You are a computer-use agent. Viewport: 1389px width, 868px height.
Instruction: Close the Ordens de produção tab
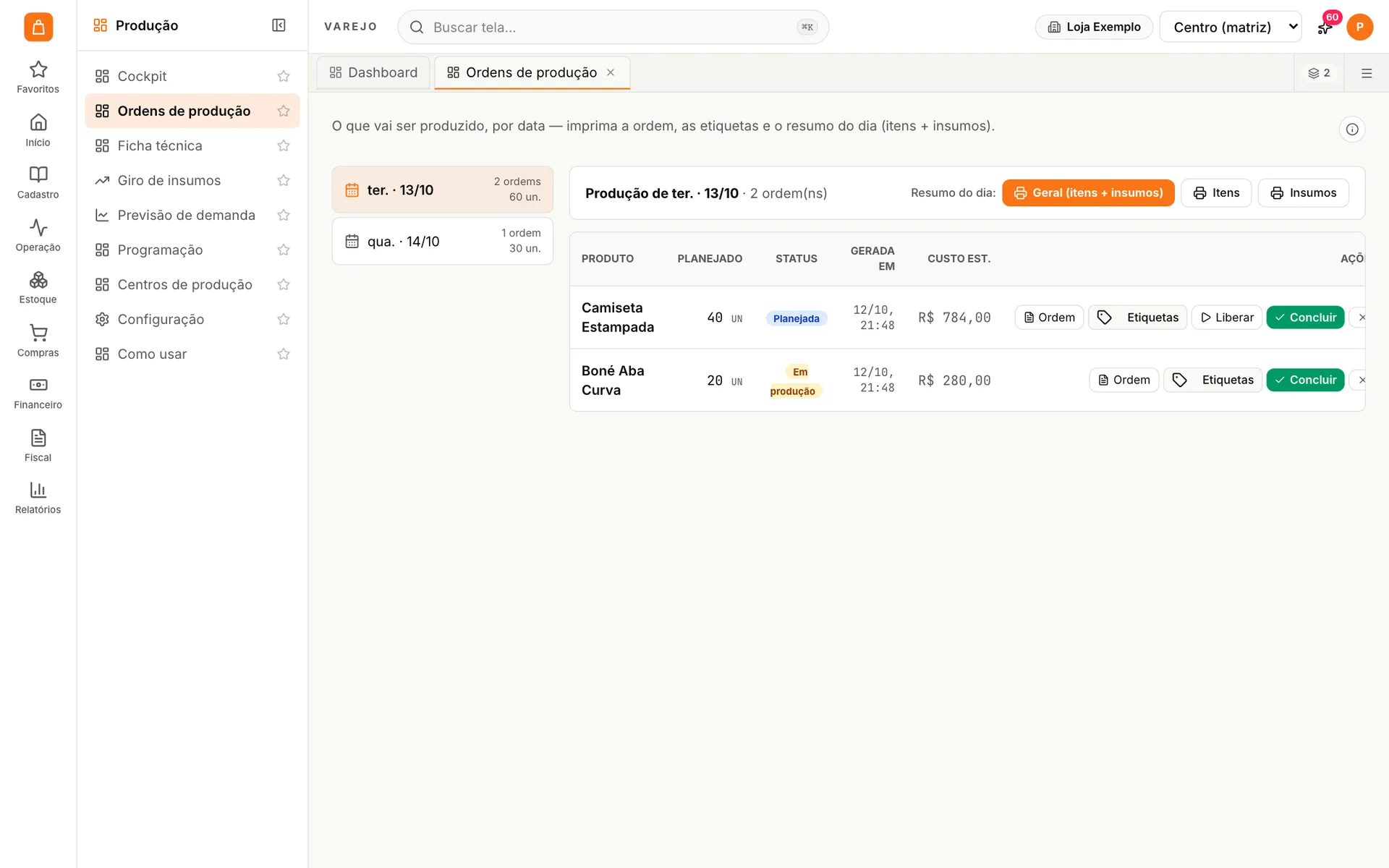point(611,72)
